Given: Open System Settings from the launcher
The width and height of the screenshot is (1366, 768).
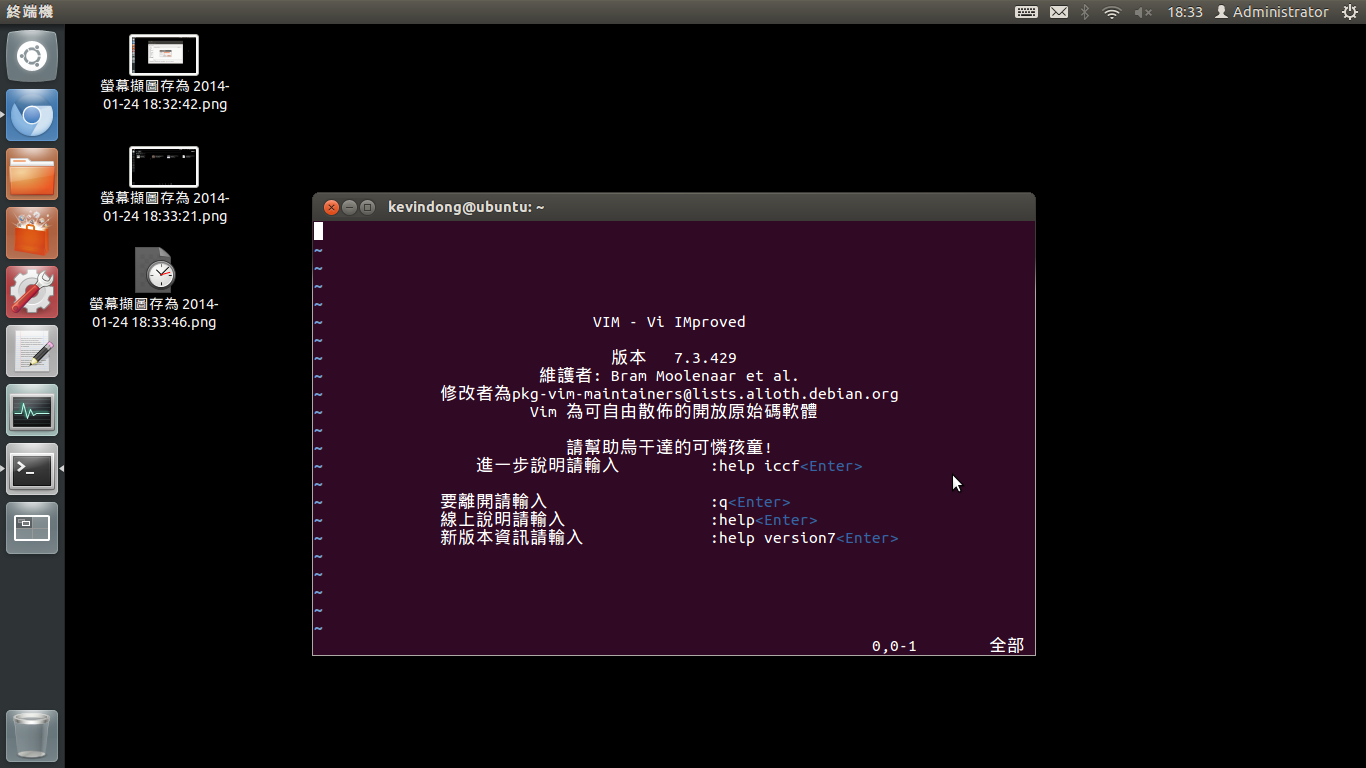Looking at the screenshot, I should tap(32, 292).
